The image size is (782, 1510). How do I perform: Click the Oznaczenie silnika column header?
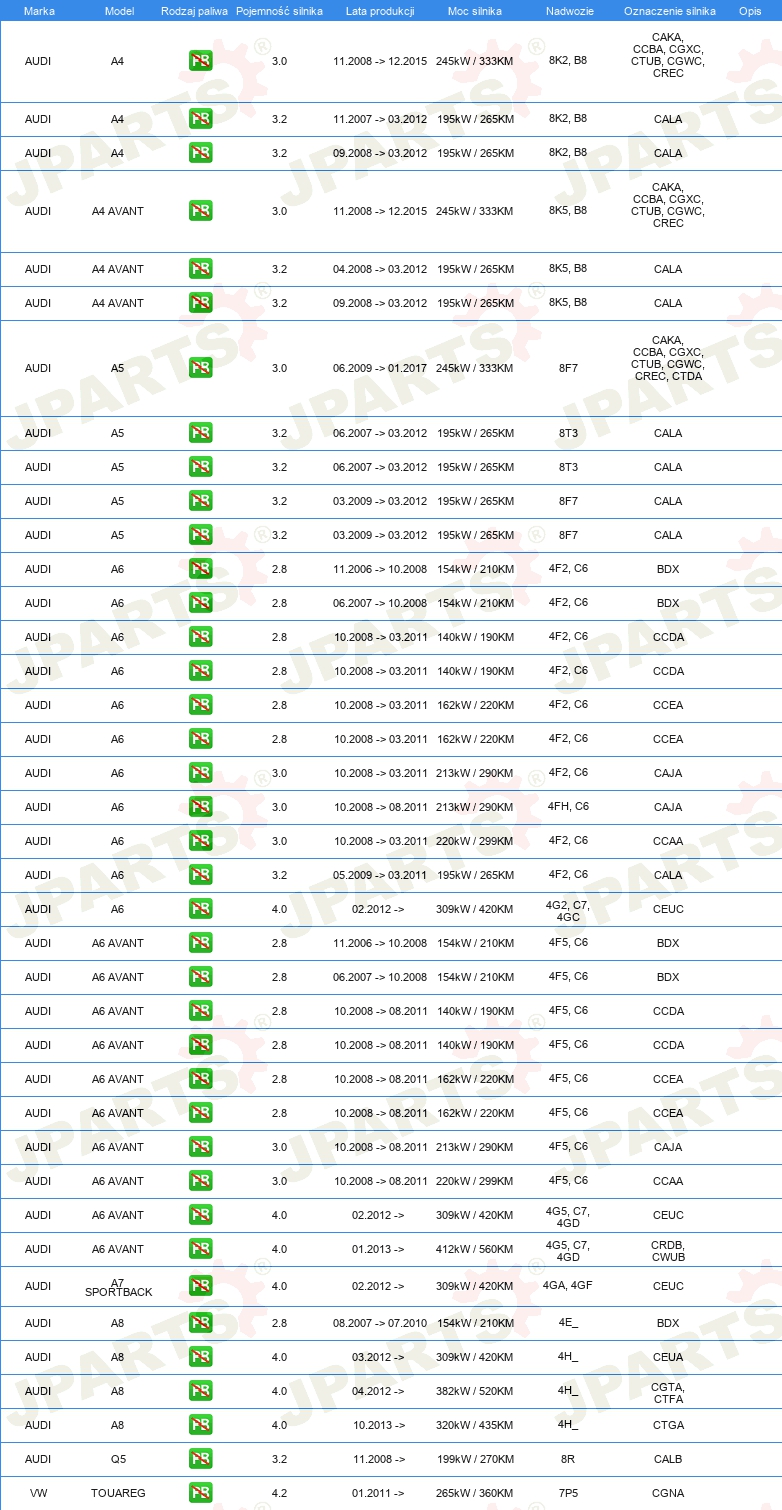669,11
